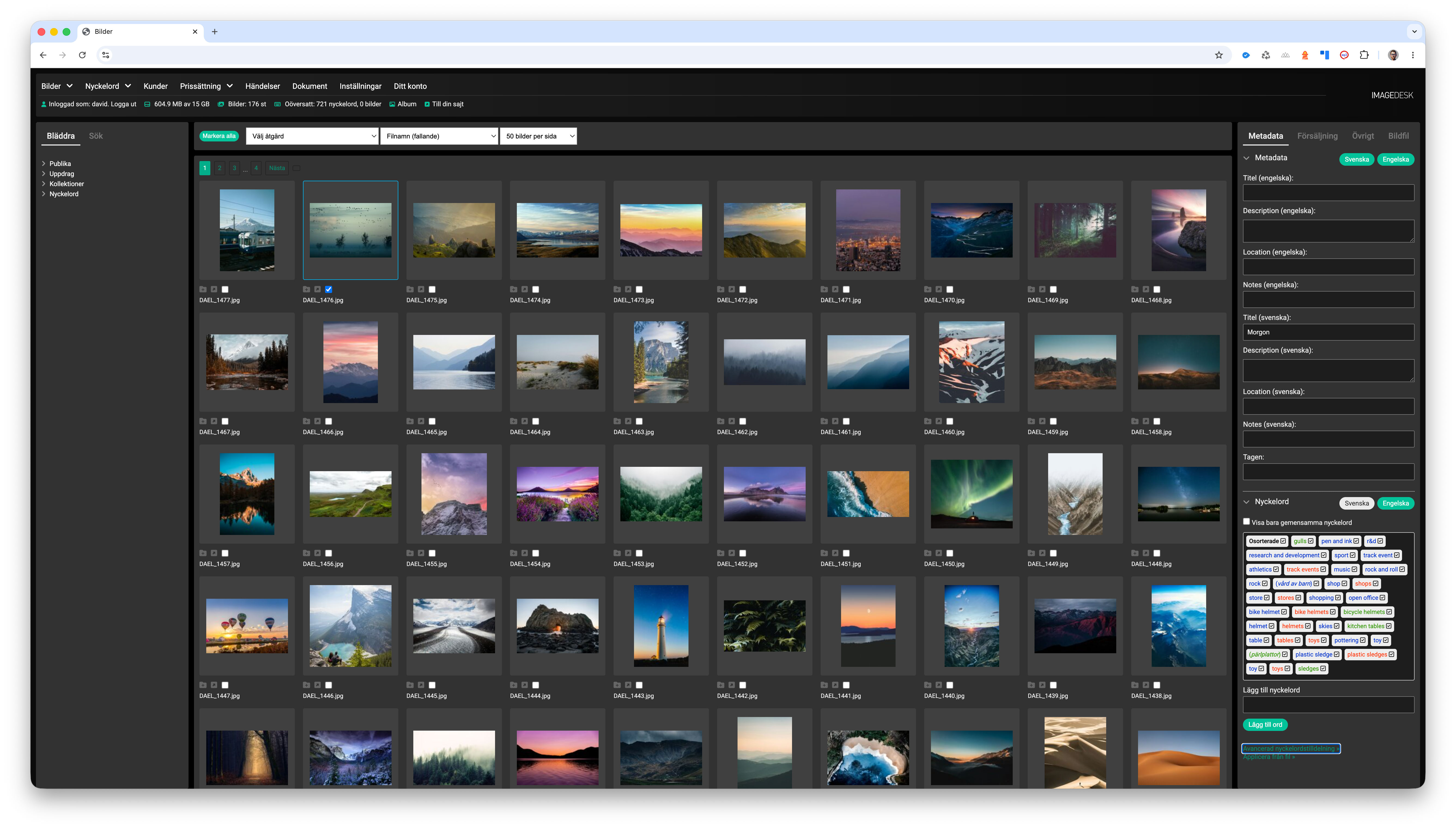Click the storage icon beside 604.9 MB
Screen dimensions: 1456x829
[147, 104]
